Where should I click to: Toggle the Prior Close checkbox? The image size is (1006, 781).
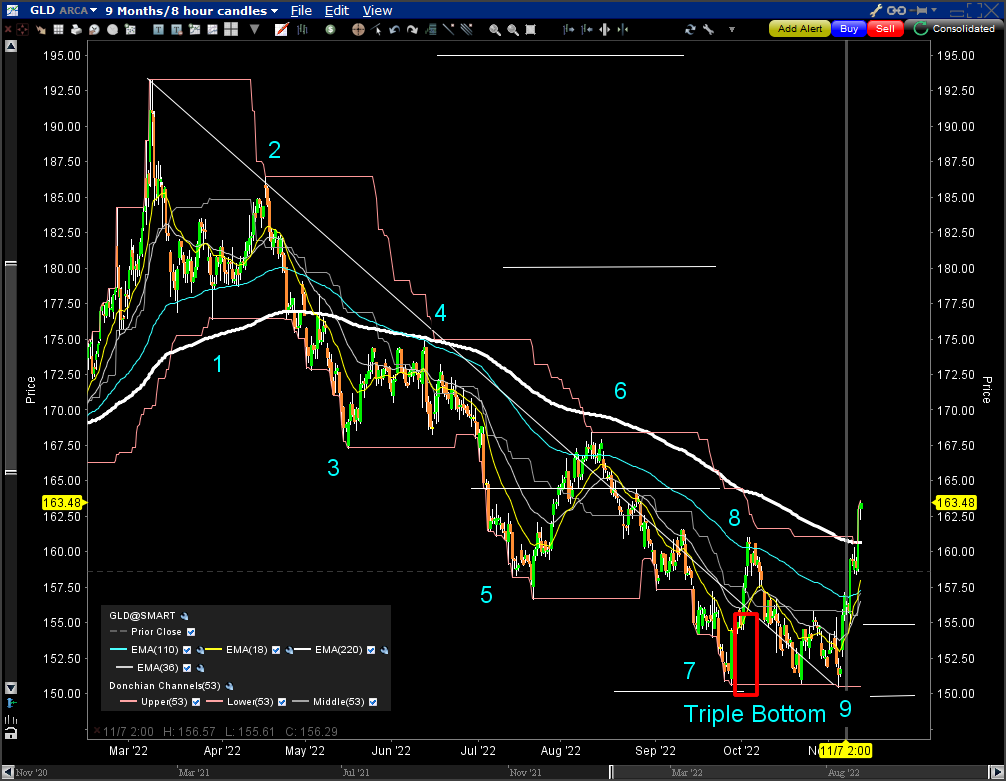click(191, 632)
